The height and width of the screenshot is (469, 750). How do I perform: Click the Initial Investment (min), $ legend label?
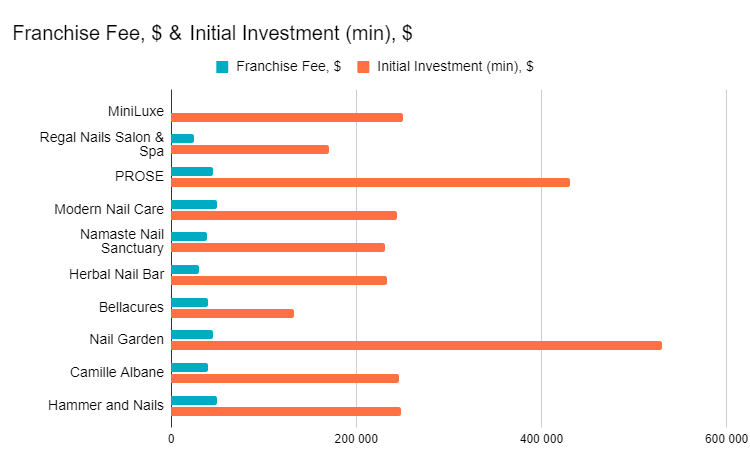tap(455, 66)
